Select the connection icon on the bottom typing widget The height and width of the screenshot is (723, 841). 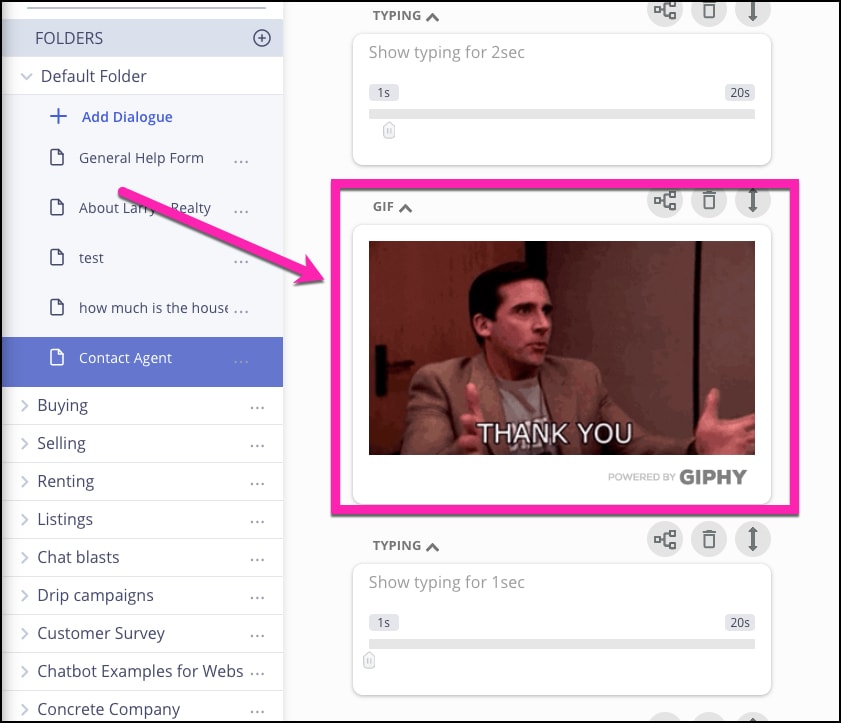[665, 538]
